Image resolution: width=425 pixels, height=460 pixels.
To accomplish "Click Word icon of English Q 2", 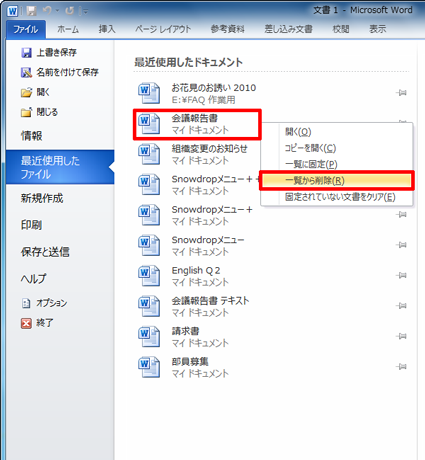I will click(x=149, y=276).
